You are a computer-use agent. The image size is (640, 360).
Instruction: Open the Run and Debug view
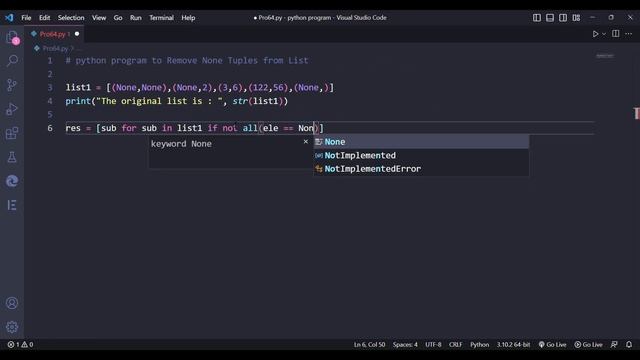tap(12, 109)
